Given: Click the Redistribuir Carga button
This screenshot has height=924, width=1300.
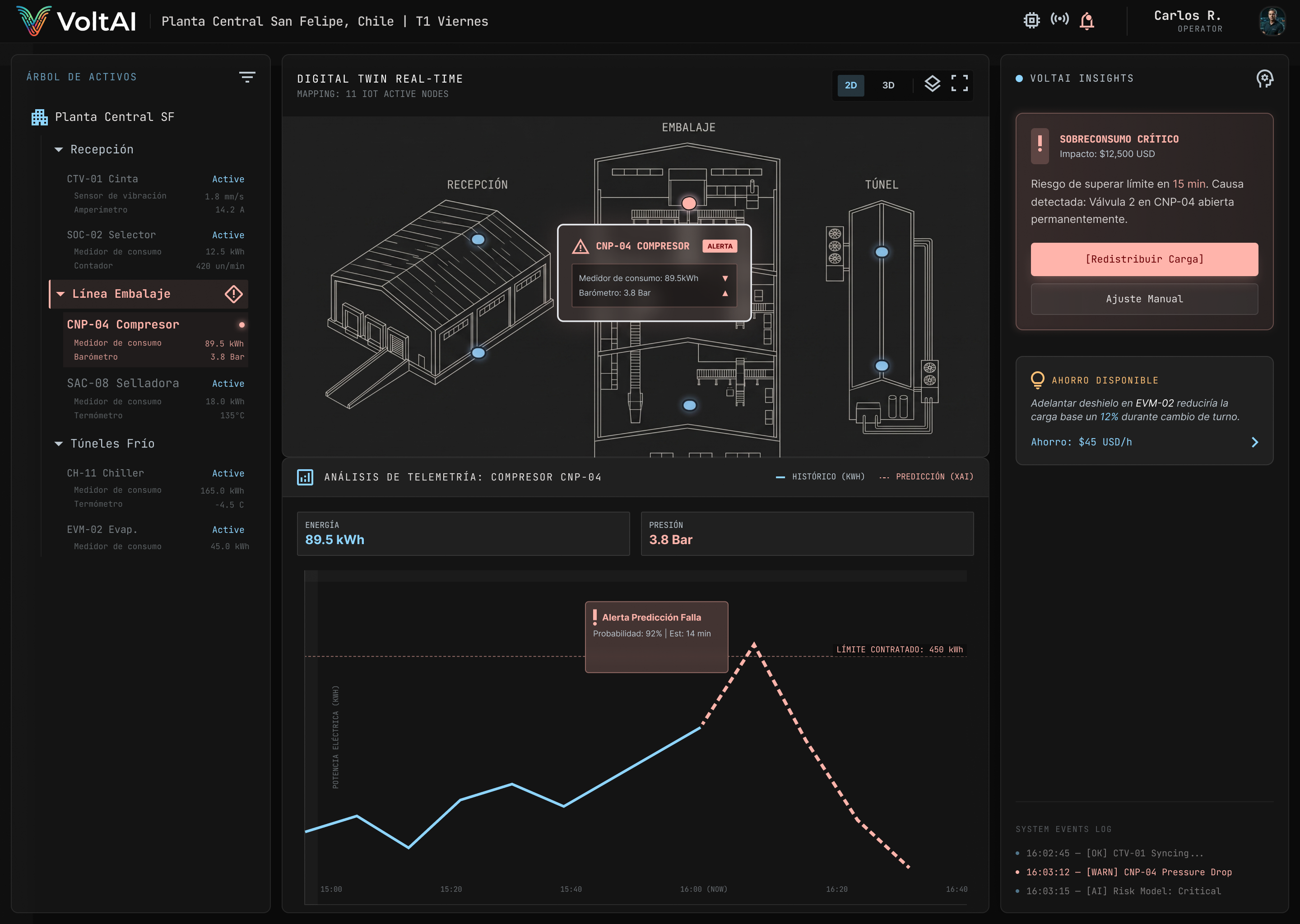Looking at the screenshot, I should [x=1144, y=259].
